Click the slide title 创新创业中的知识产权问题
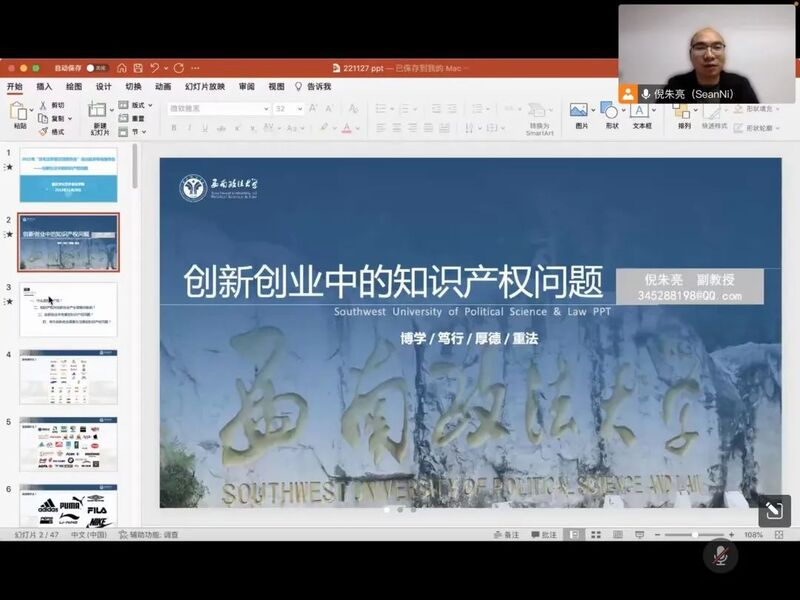Viewport: 800px width, 600px height. [393, 282]
